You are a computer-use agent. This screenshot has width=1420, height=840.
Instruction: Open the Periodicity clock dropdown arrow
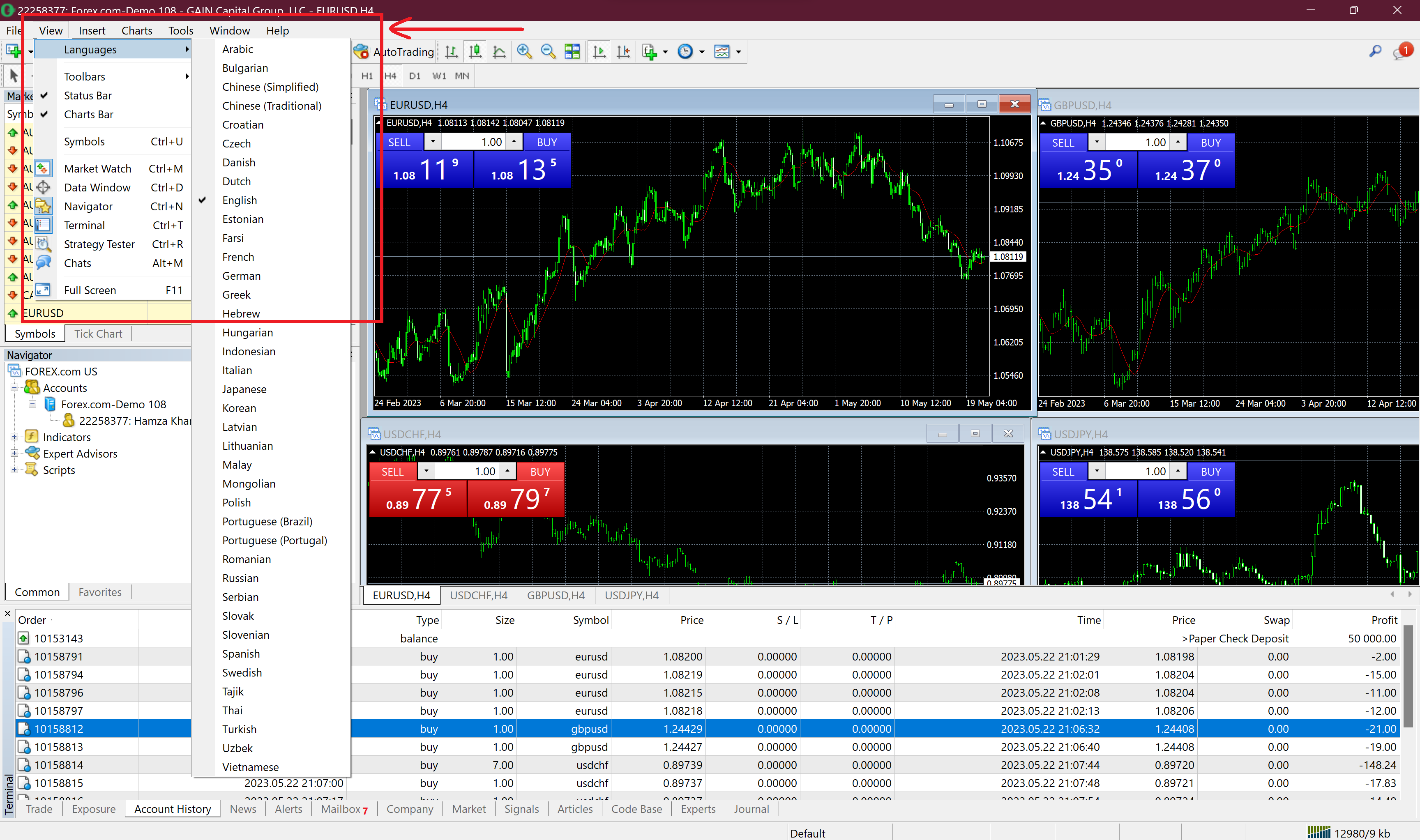[x=702, y=51]
